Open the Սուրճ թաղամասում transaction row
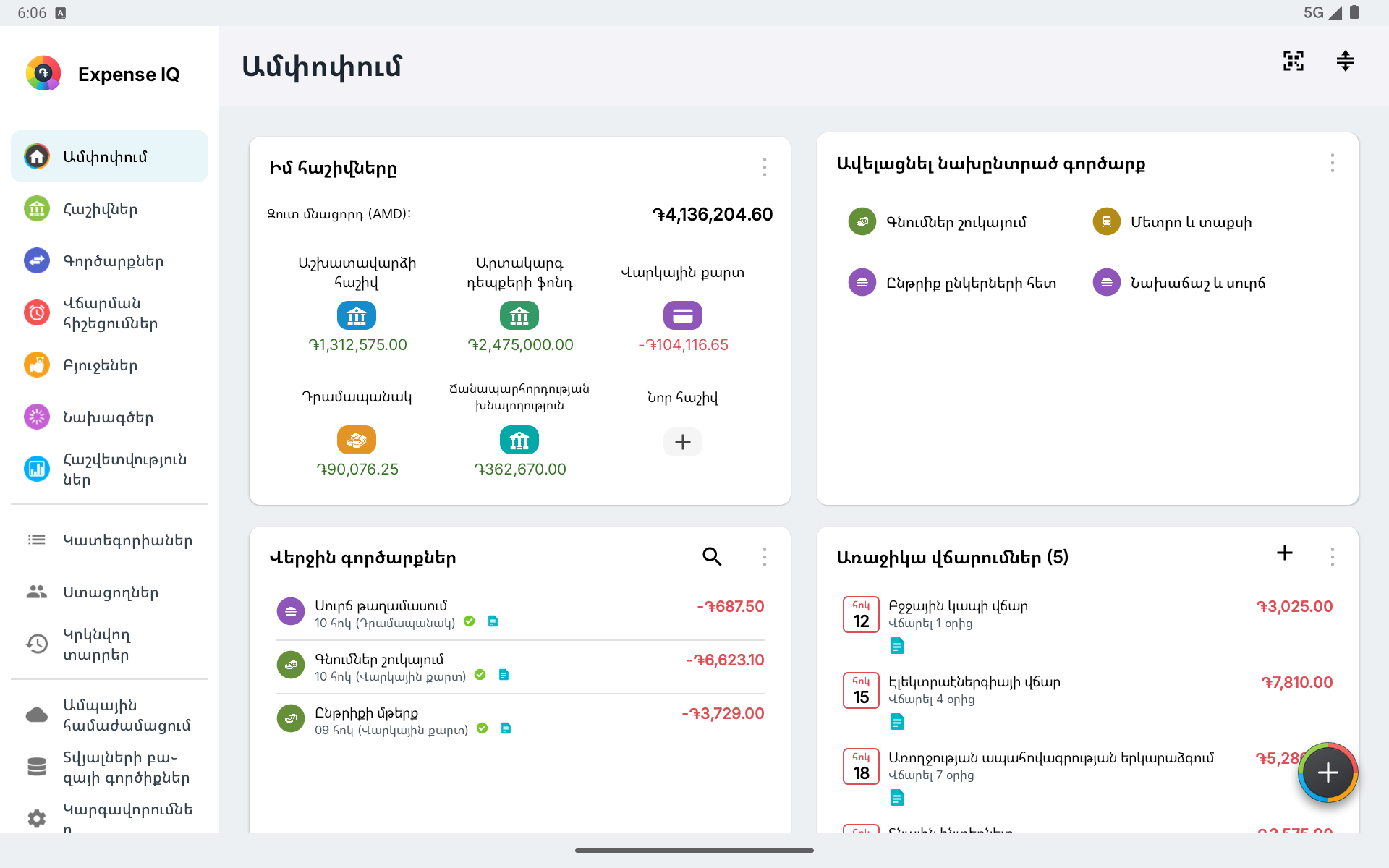Image resolution: width=1389 pixels, height=868 pixels. 519,613
